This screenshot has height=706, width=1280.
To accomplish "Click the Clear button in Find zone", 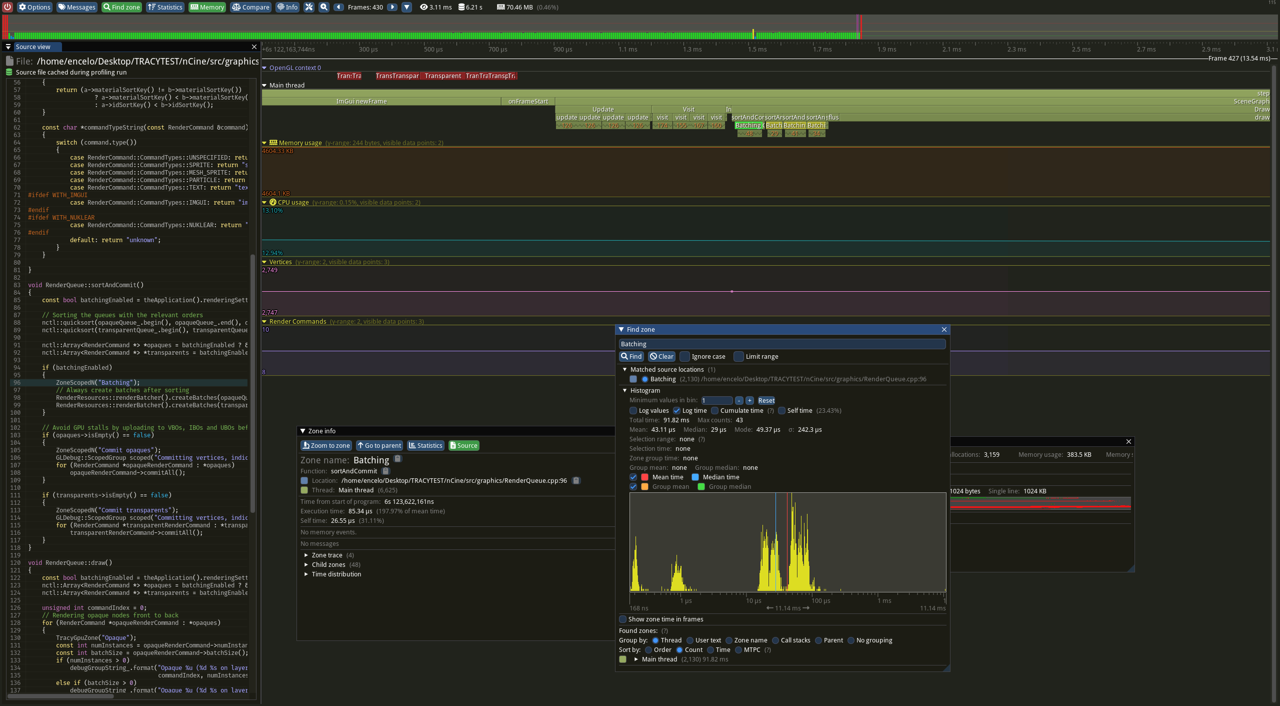I will [661, 356].
